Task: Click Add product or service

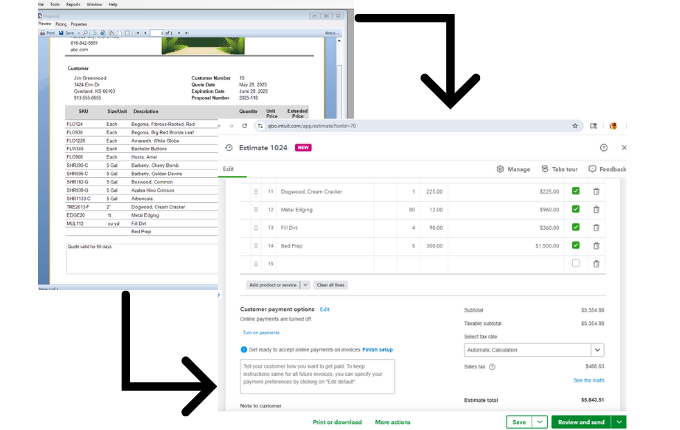Action: [273, 285]
